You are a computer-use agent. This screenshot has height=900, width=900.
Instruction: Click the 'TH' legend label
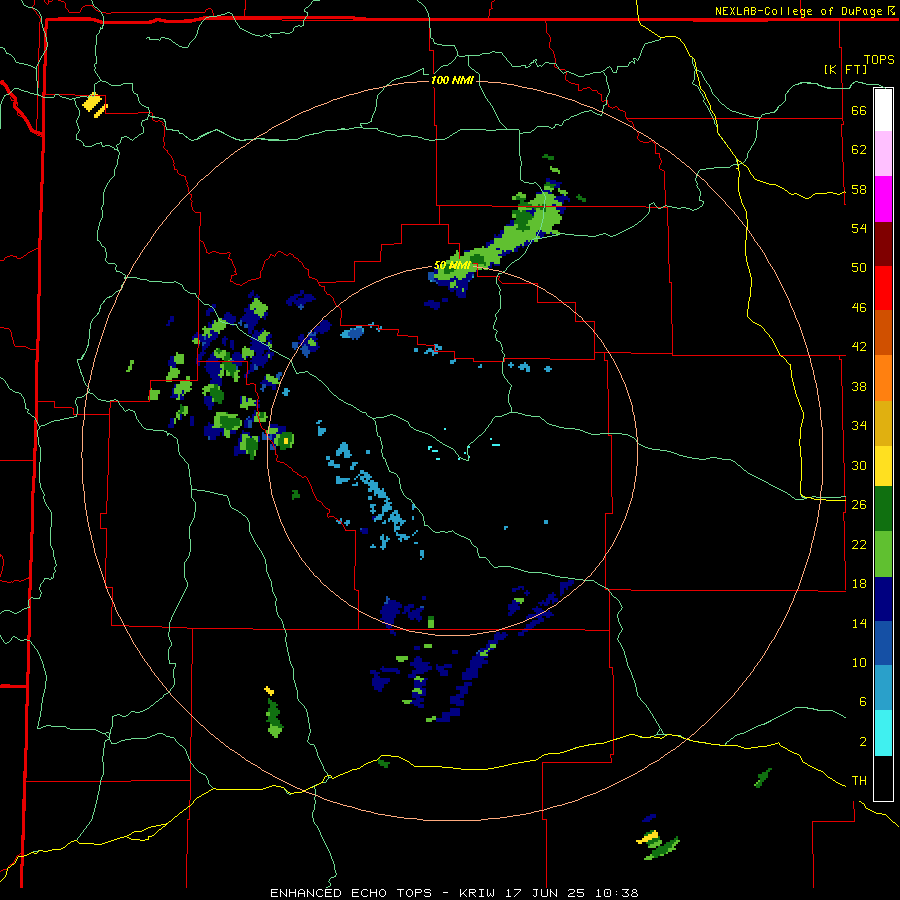pyautogui.click(x=859, y=781)
